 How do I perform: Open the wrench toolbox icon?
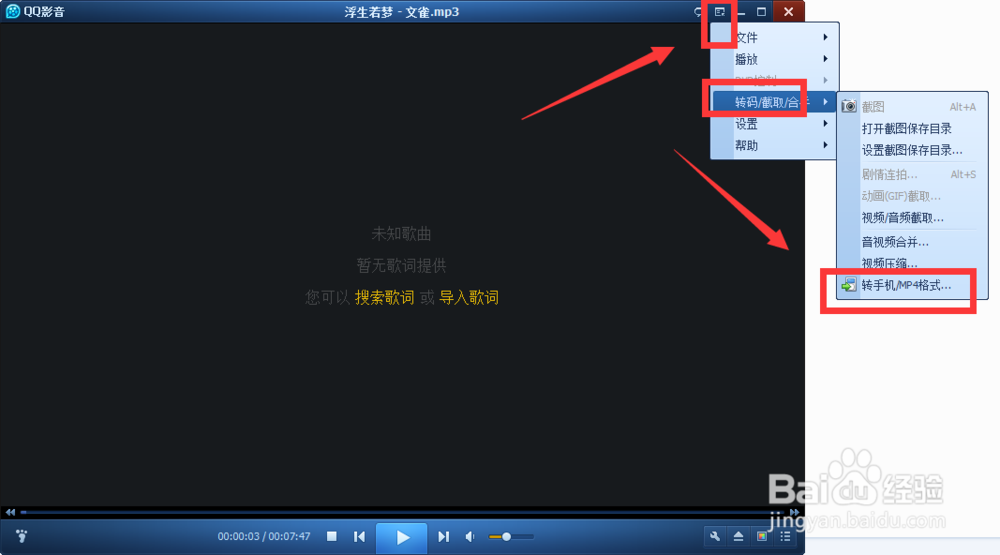pyautogui.click(x=715, y=536)
